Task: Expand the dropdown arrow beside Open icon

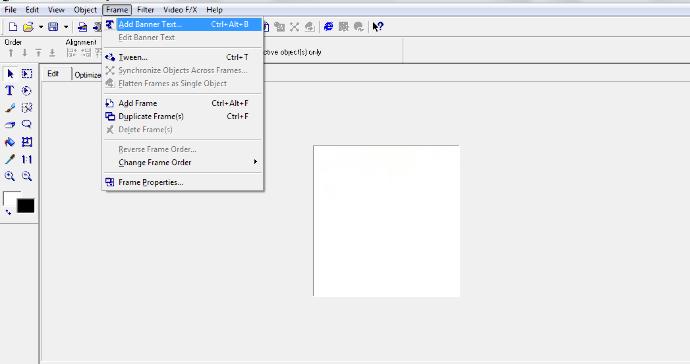Action: (x=40, y=27)
